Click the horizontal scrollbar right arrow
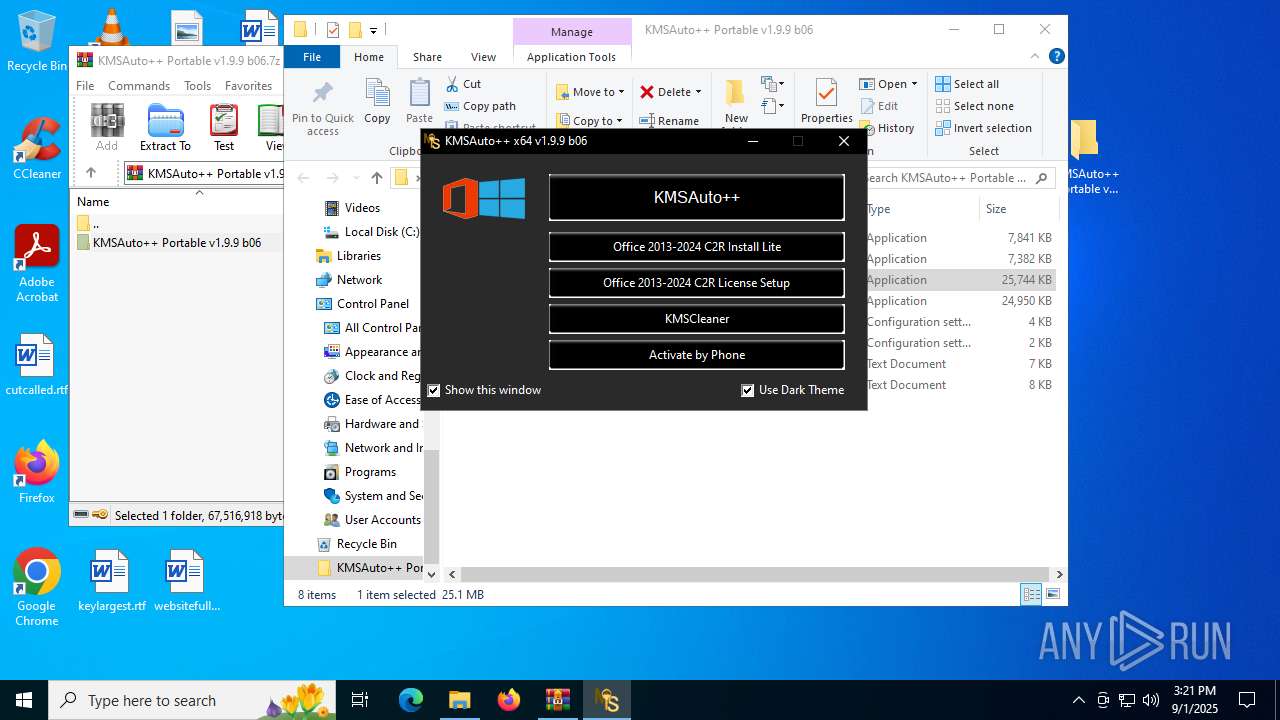 [x=1059, y=574]
